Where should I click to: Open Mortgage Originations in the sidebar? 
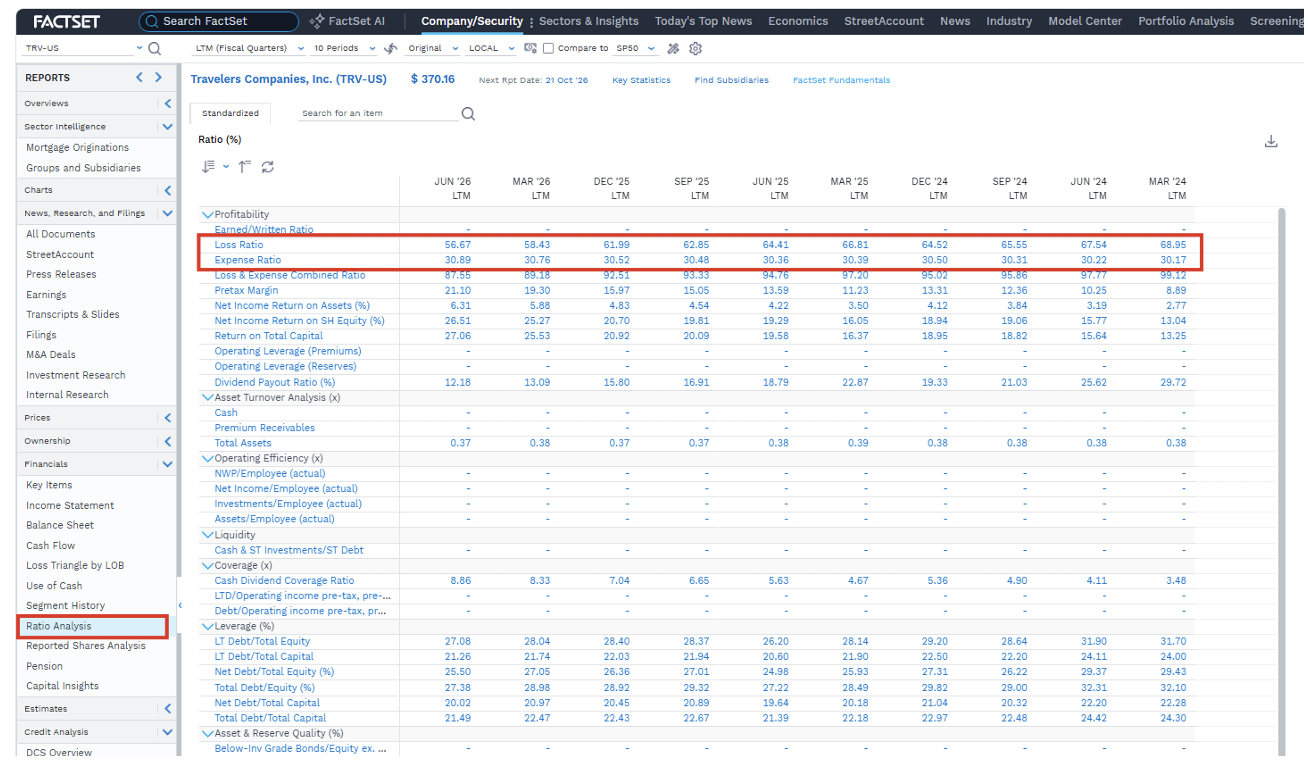(x=77, y=148)
